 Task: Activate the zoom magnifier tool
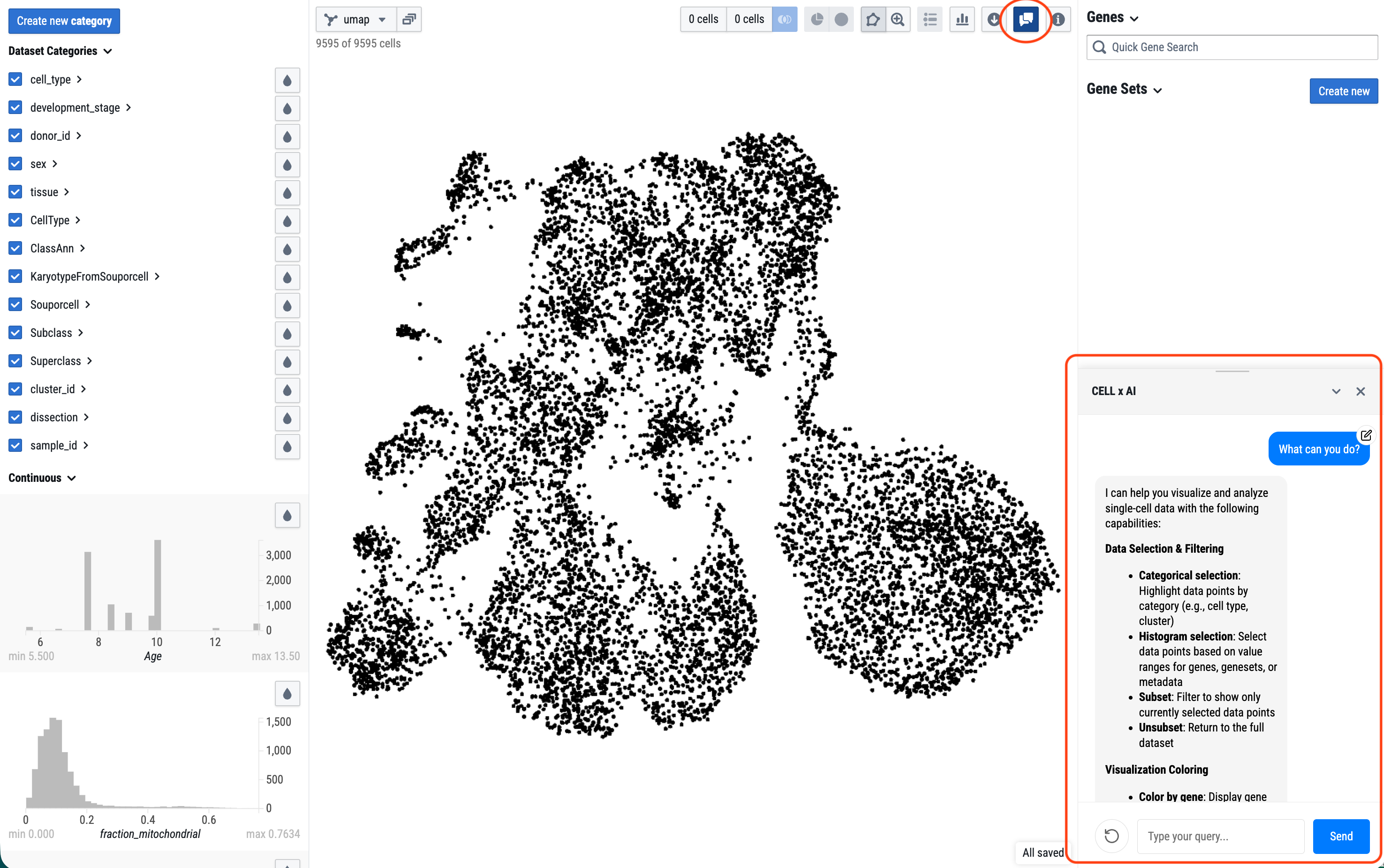pos(897,20)
